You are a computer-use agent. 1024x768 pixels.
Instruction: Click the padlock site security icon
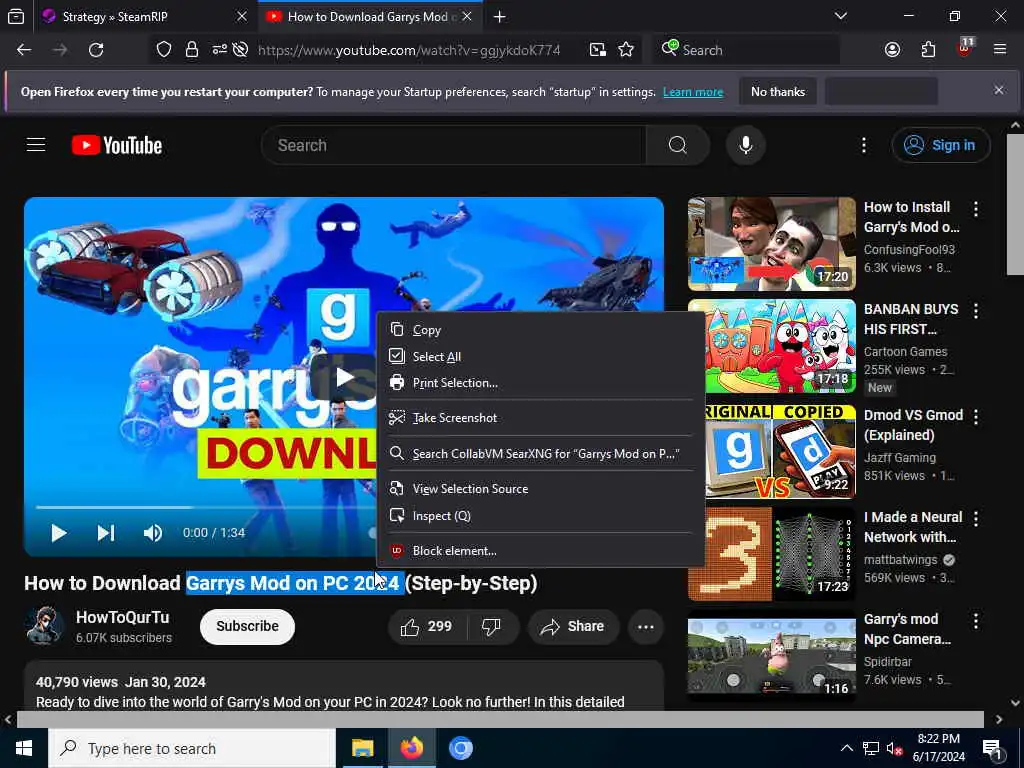click(191, 50)
